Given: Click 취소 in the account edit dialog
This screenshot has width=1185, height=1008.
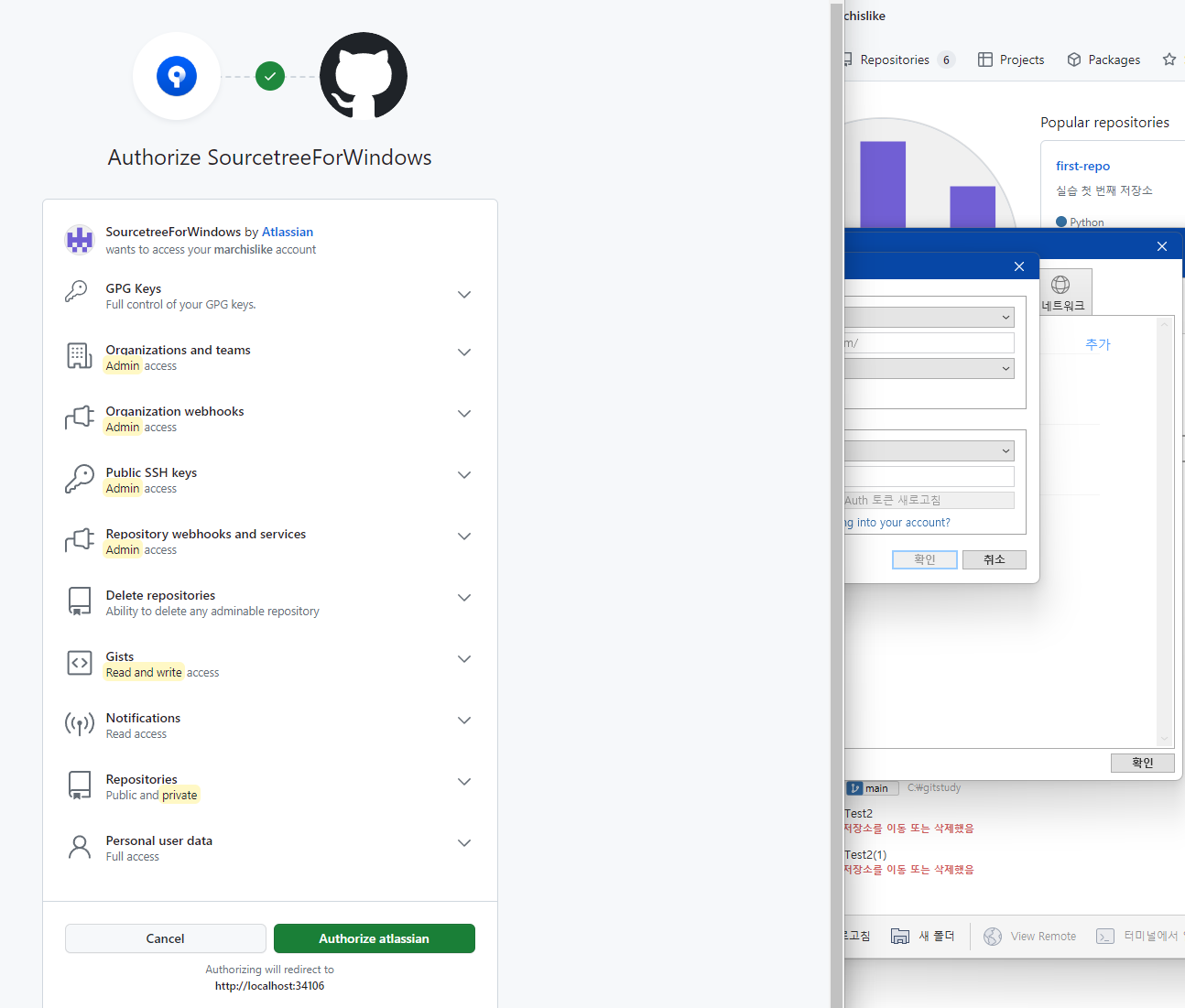Looking at the screenshot, I should [995, 559].
